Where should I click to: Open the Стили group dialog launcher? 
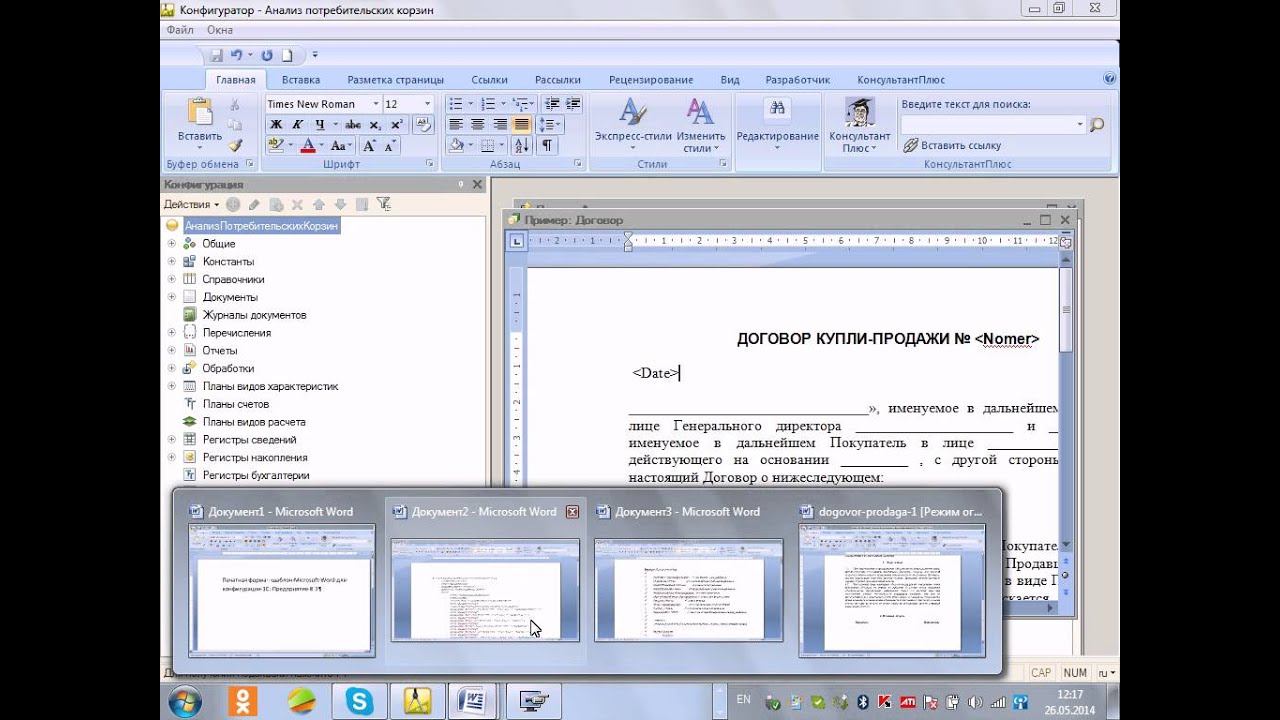click(724, 164)
